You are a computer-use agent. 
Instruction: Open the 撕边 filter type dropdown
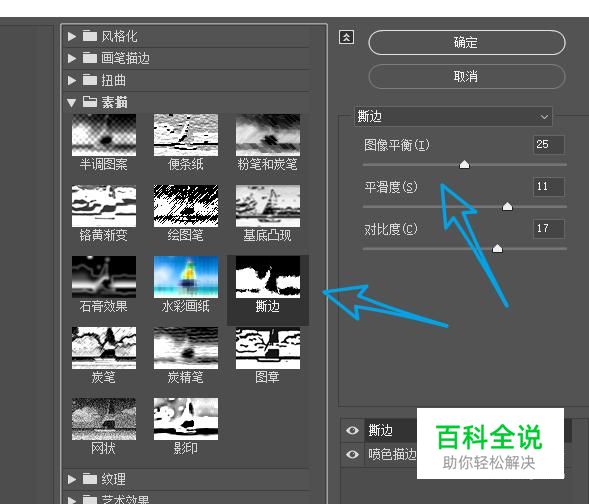click(453, 116)
